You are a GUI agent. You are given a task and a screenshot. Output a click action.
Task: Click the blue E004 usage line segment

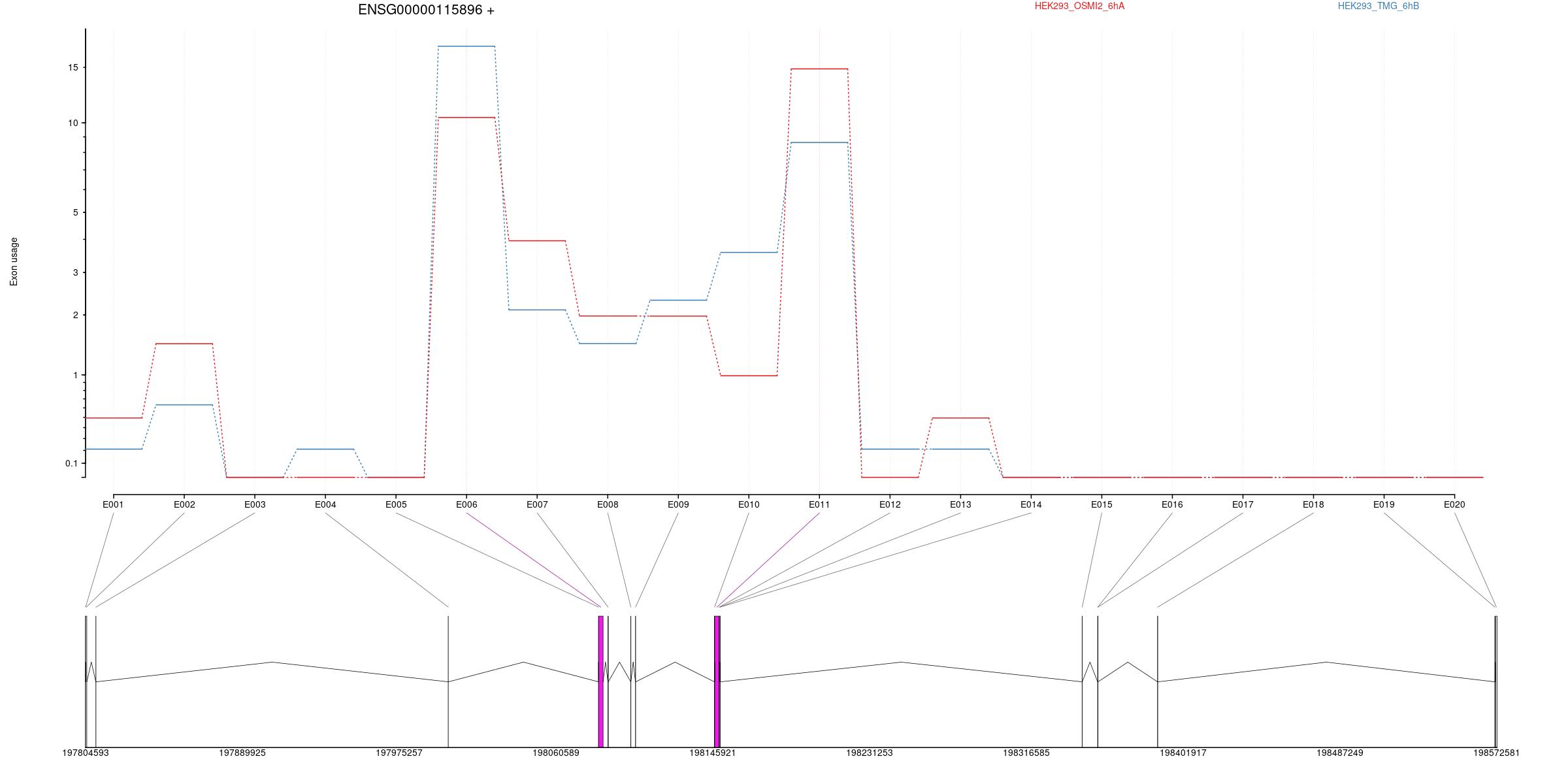[325, 449]
